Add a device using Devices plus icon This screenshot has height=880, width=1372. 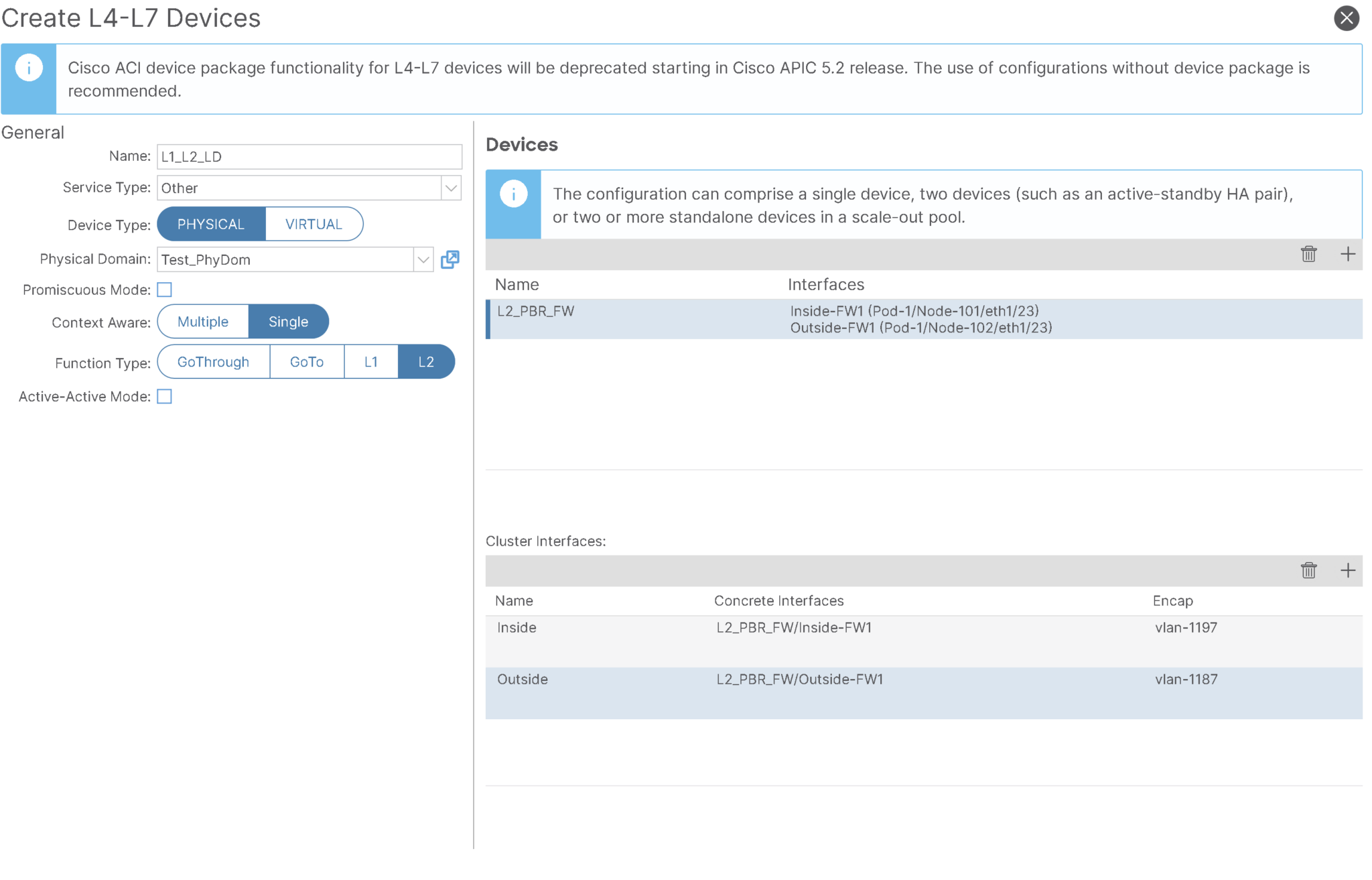tap(1347, 254)
